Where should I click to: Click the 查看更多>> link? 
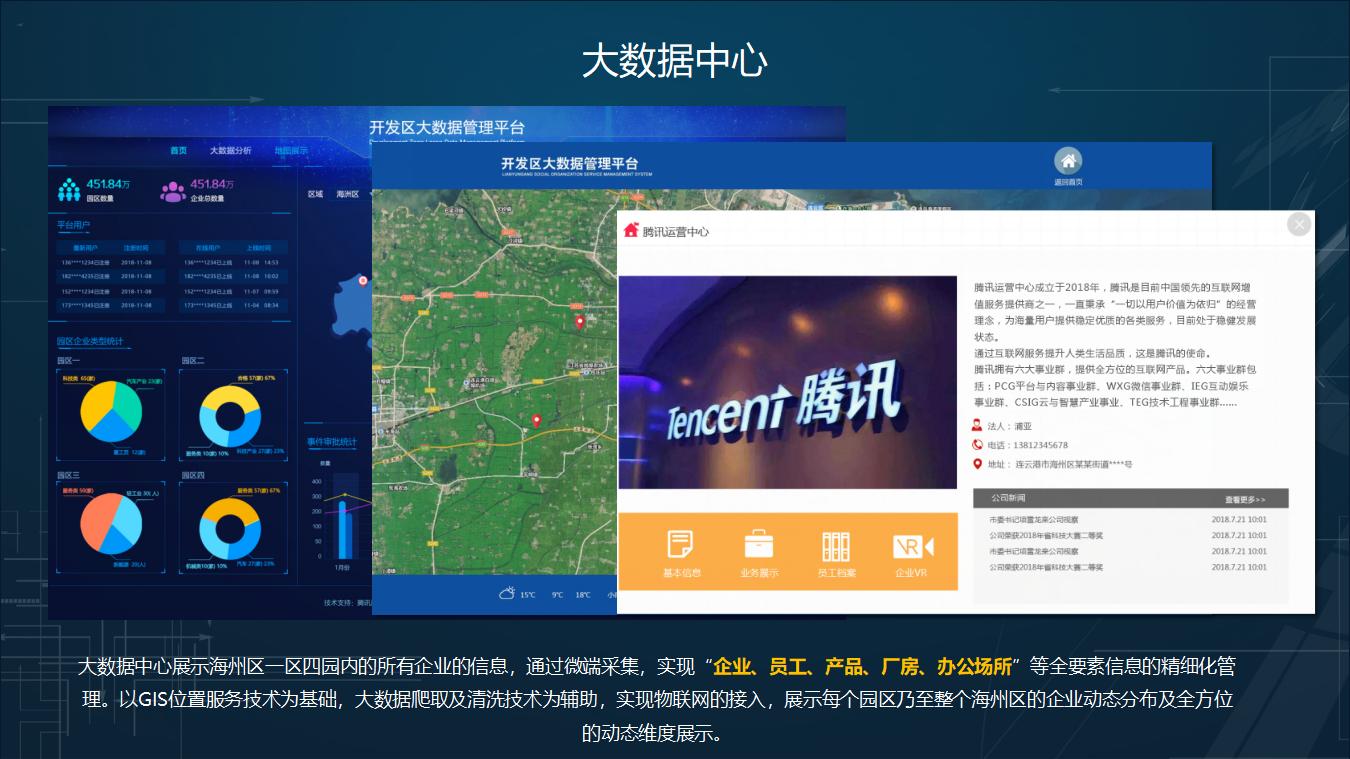[x=1244, y=499]
